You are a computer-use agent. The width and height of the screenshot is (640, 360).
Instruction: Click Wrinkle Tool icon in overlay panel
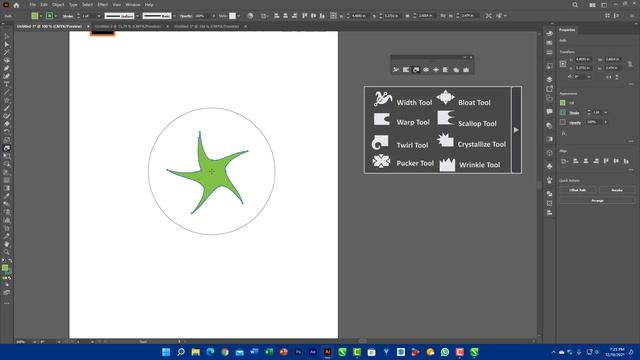(x=447, y=164)
